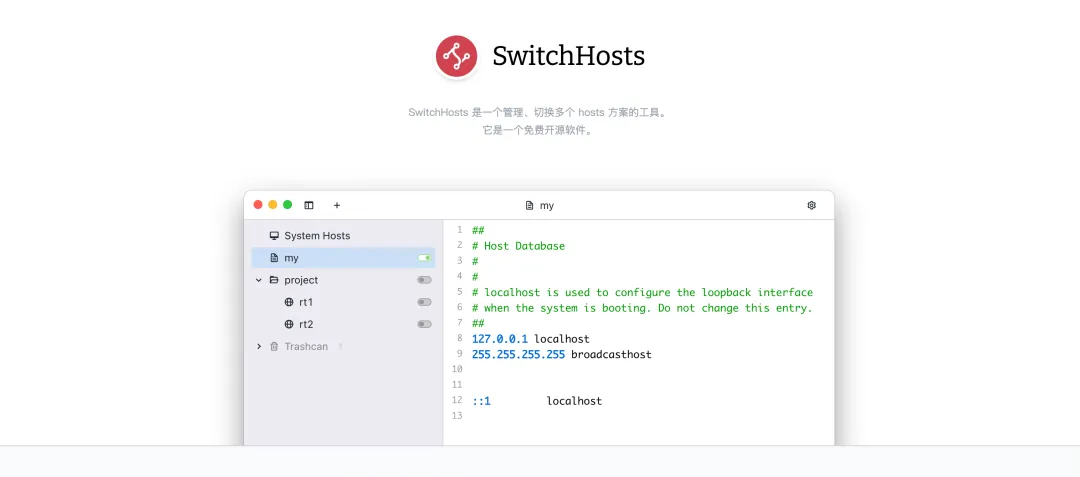Click the Trashcan item count 1
Image resolution: width=1080 pixels, height=477 pixels.
pyautogui.click(x=340, y=346)
